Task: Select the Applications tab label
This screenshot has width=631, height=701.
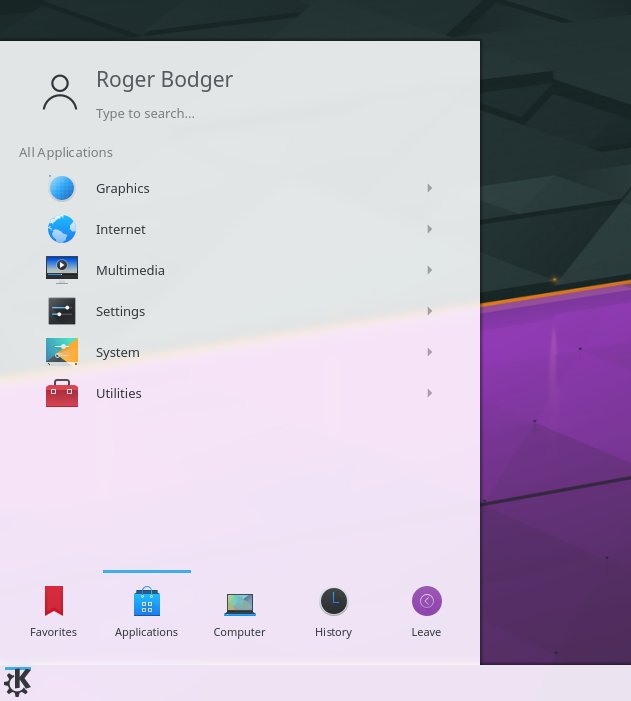Action: pos(146,633)
